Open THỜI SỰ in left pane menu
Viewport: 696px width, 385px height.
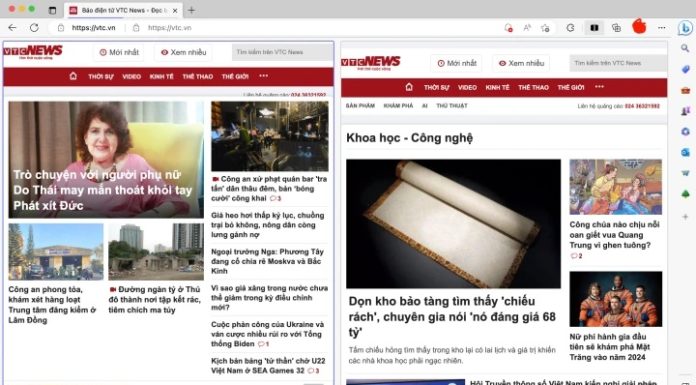click(x=101, y=76)
